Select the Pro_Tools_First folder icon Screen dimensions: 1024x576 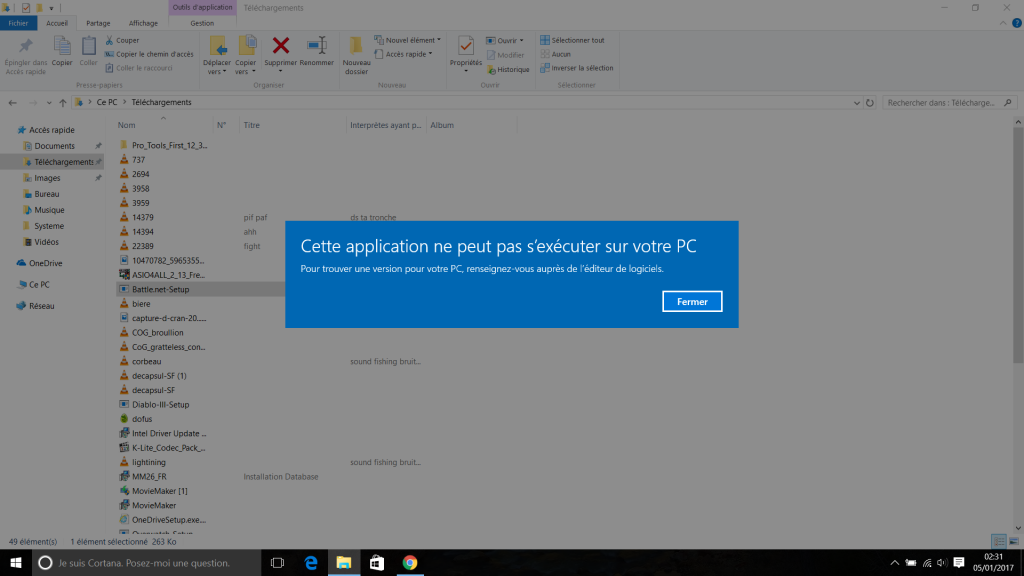coord(124,145)
